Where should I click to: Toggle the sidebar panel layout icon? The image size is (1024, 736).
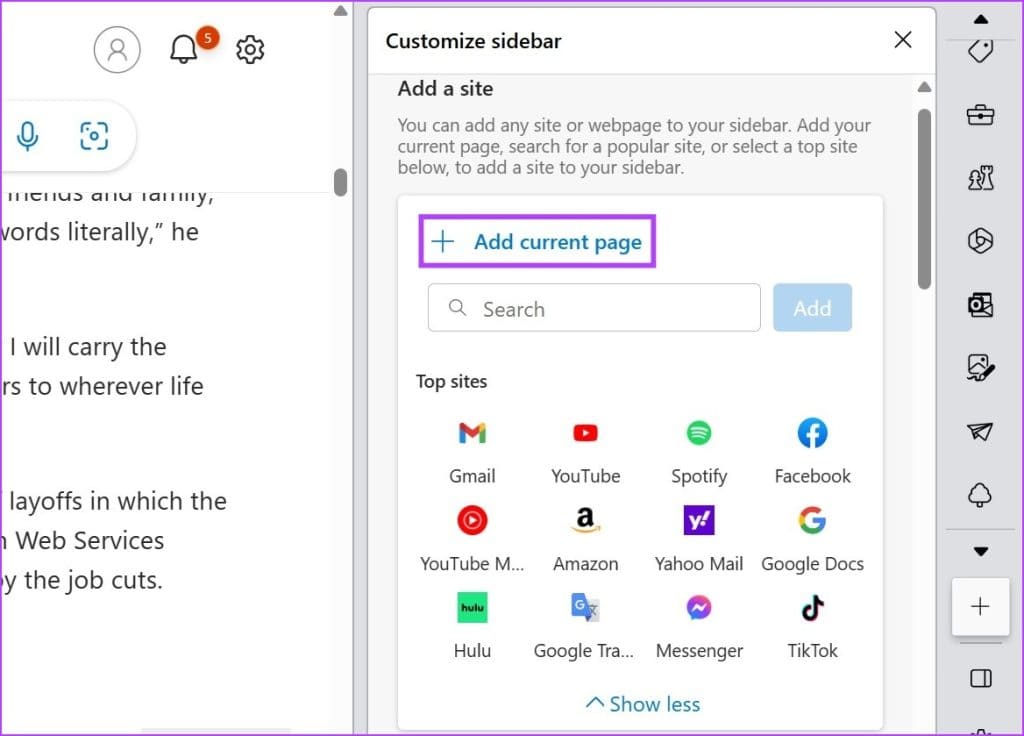980,678
